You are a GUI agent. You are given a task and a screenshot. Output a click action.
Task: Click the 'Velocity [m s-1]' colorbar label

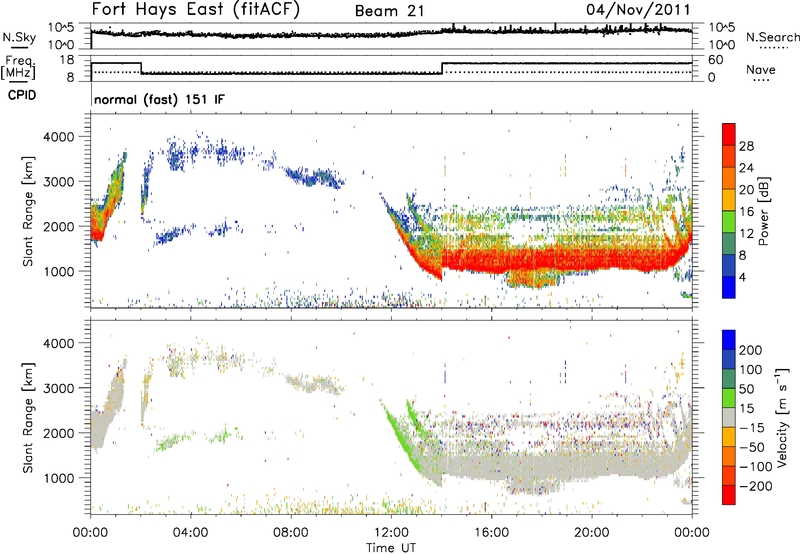(x=782, y=417)
